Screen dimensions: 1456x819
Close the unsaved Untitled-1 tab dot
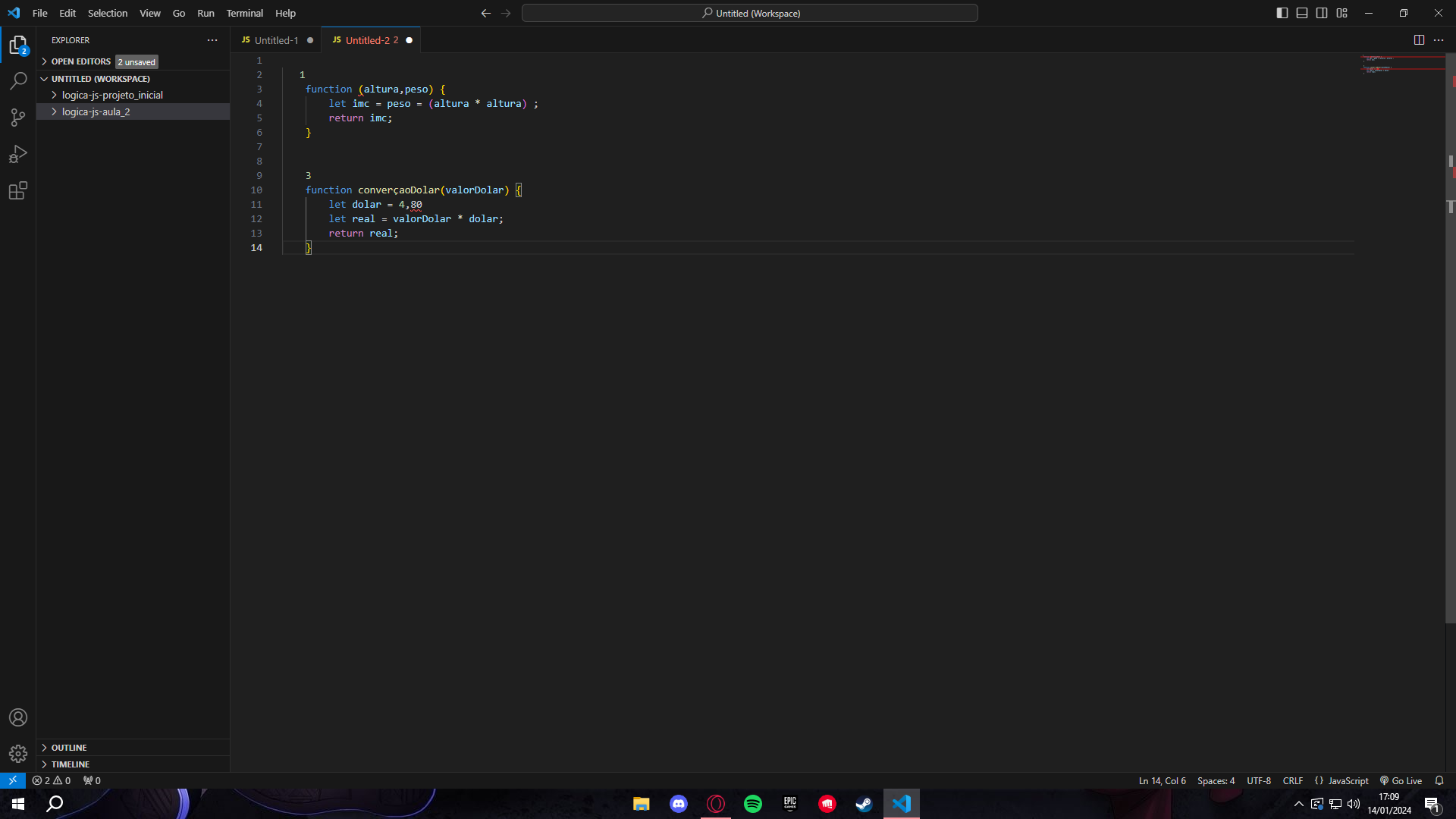pos(310,40)
